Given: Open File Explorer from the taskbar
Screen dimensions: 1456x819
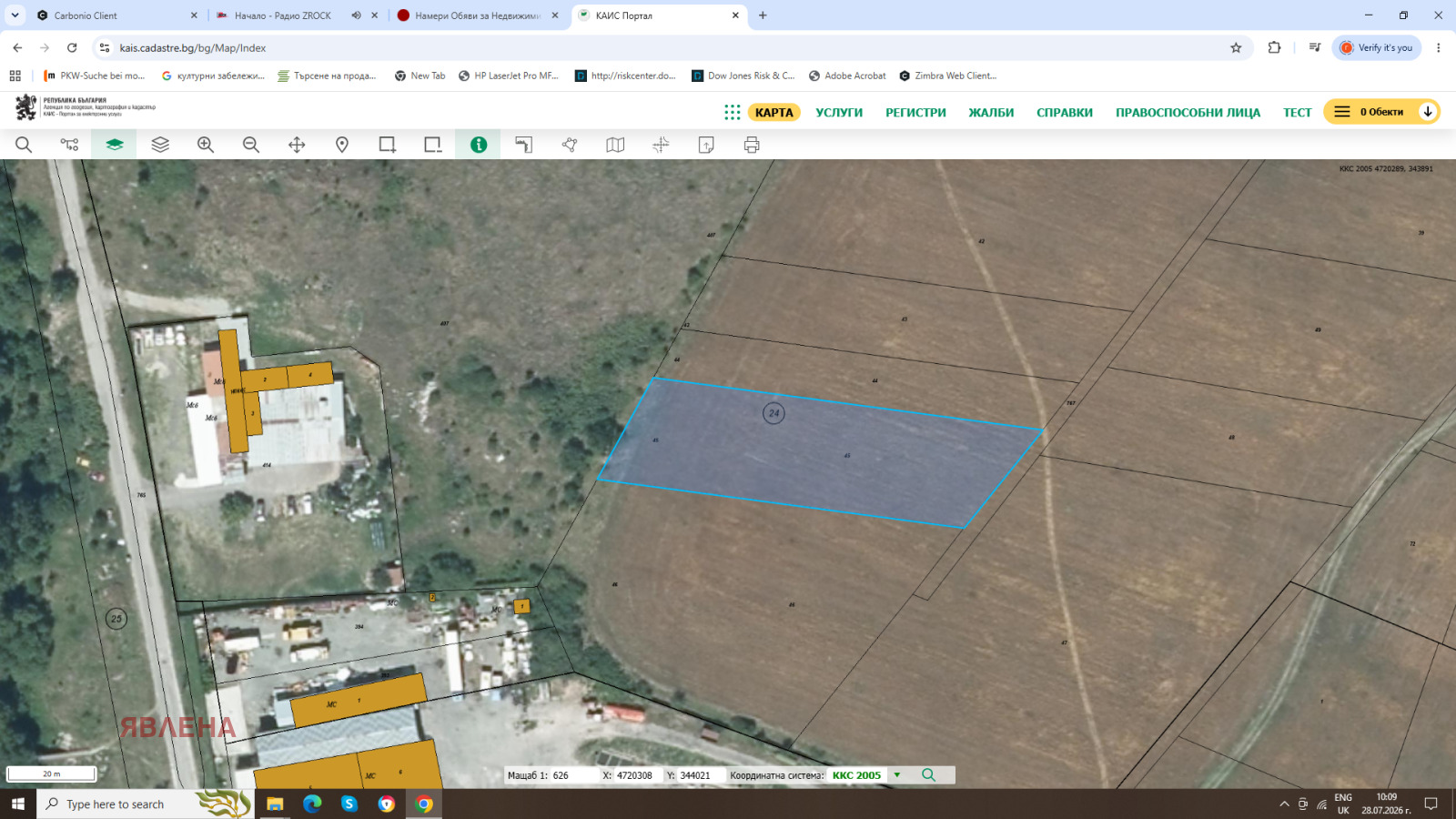Looking at the screenshot, I should coord(275,804).
